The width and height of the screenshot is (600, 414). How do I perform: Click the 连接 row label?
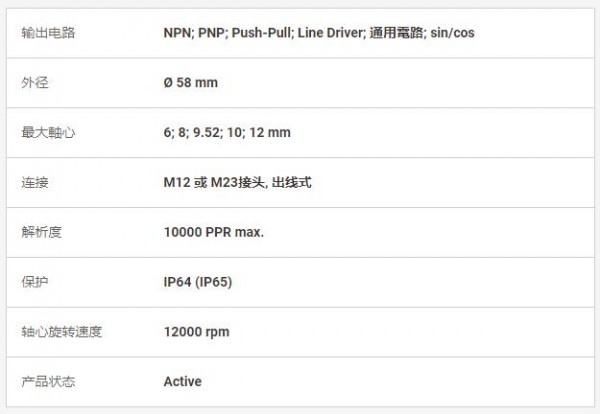34,183
